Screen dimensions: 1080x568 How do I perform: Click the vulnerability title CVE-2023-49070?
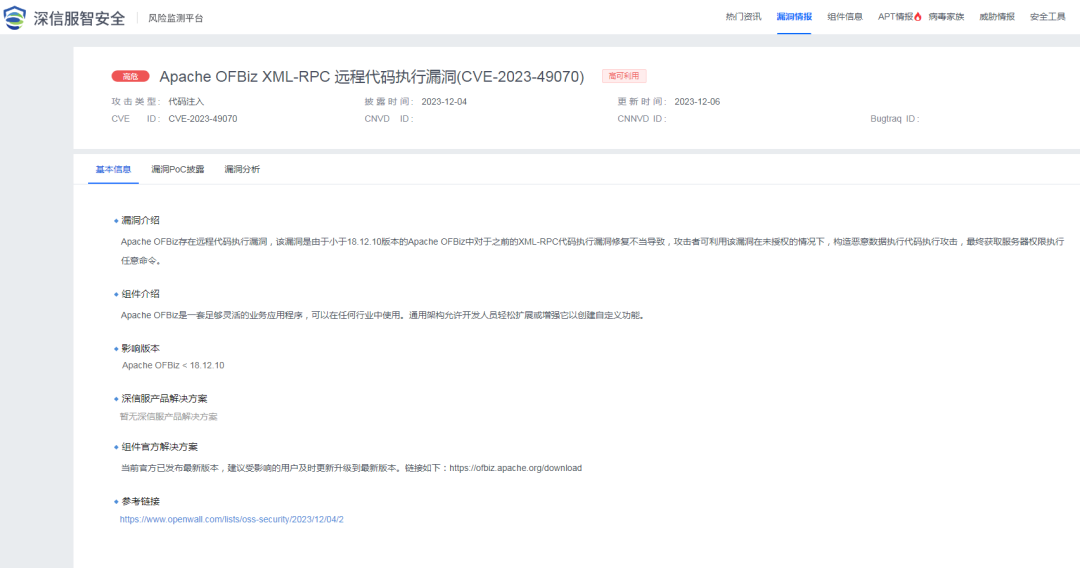[372, 76]
